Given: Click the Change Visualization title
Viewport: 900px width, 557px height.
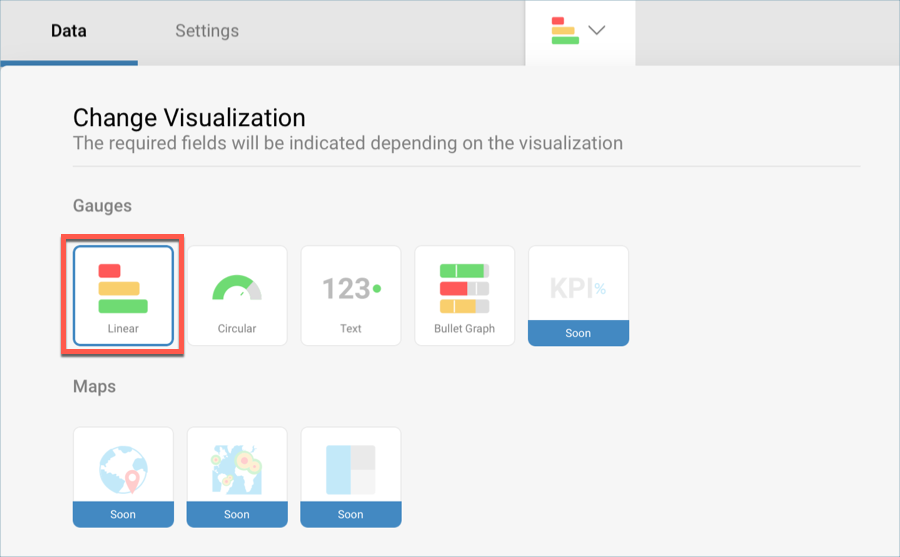Looking at the screenshot, I should click(189, 118).
